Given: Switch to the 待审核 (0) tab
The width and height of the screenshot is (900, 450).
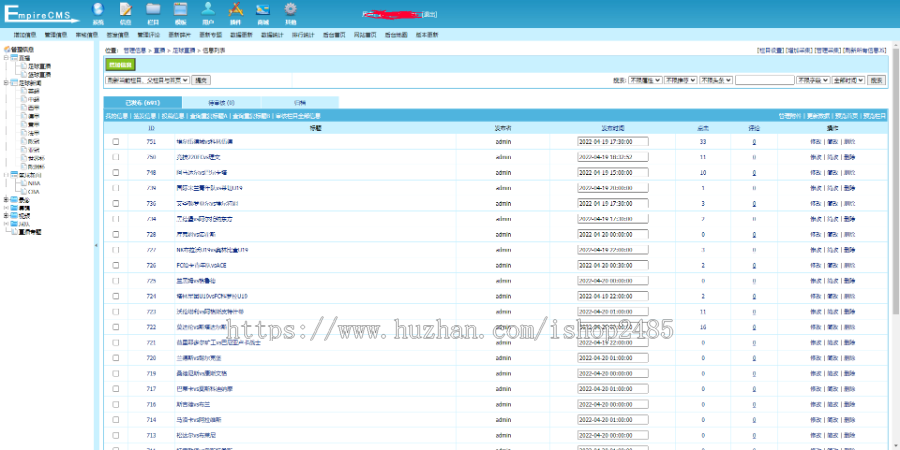Looking at the screenshot, I should pos(221,103).
